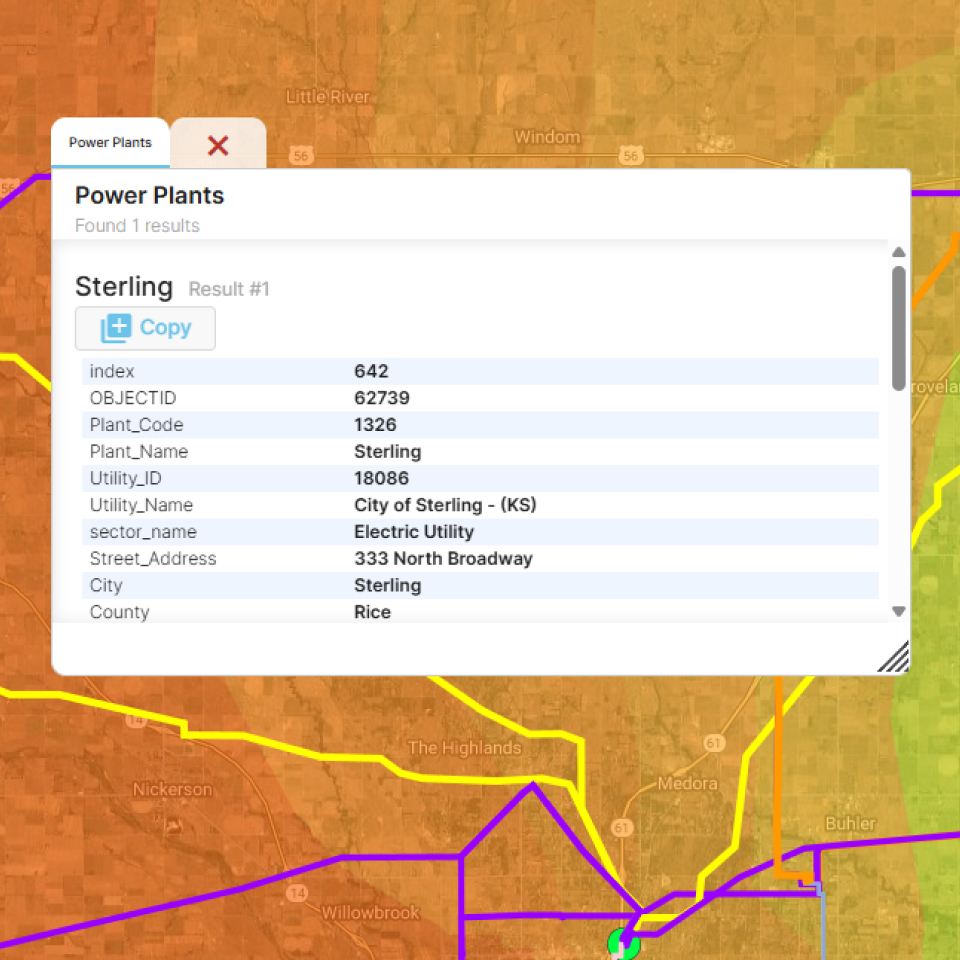Click the scroll-up arrow in the results panel

pos(898,253)
